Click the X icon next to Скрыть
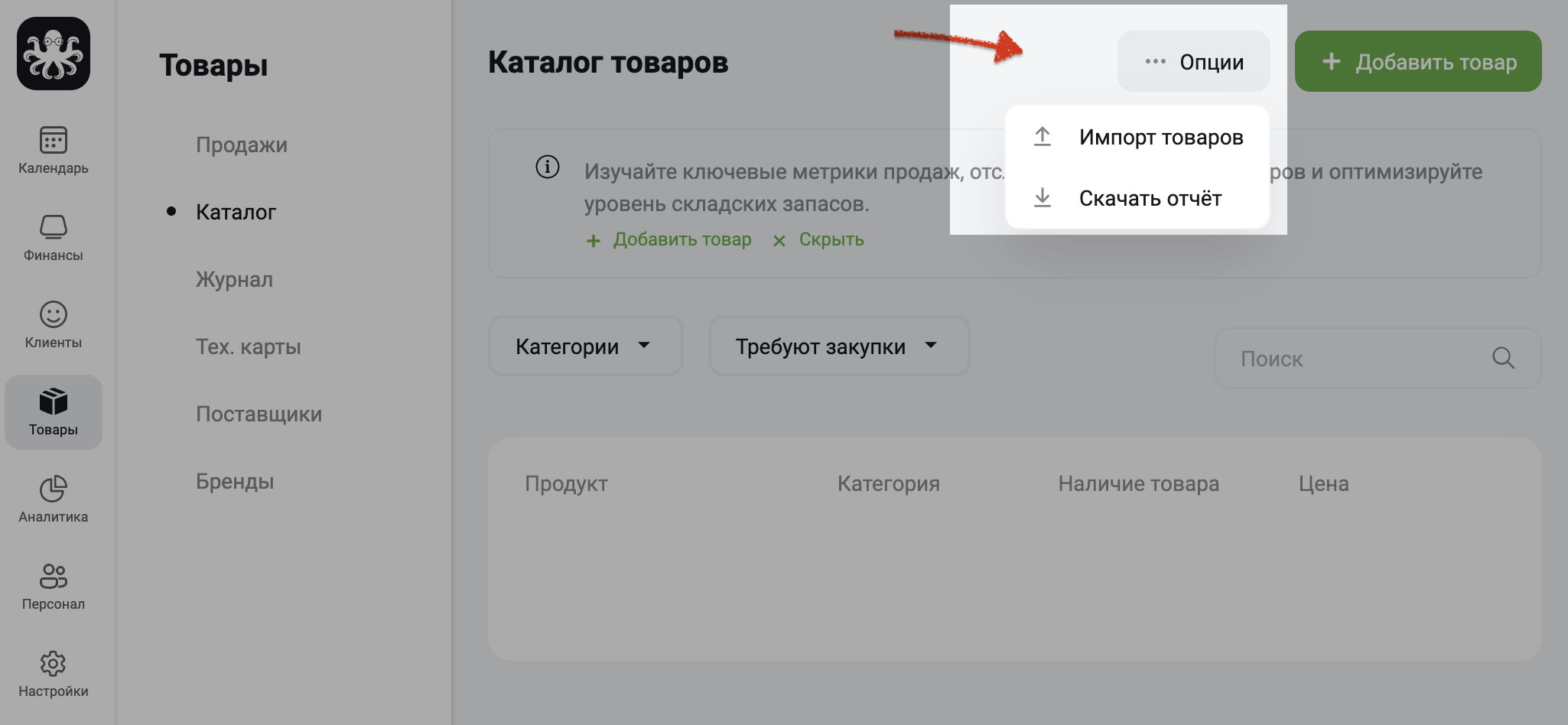The width and height of the screenshot is (1568, 725). [x=779, y=241]
